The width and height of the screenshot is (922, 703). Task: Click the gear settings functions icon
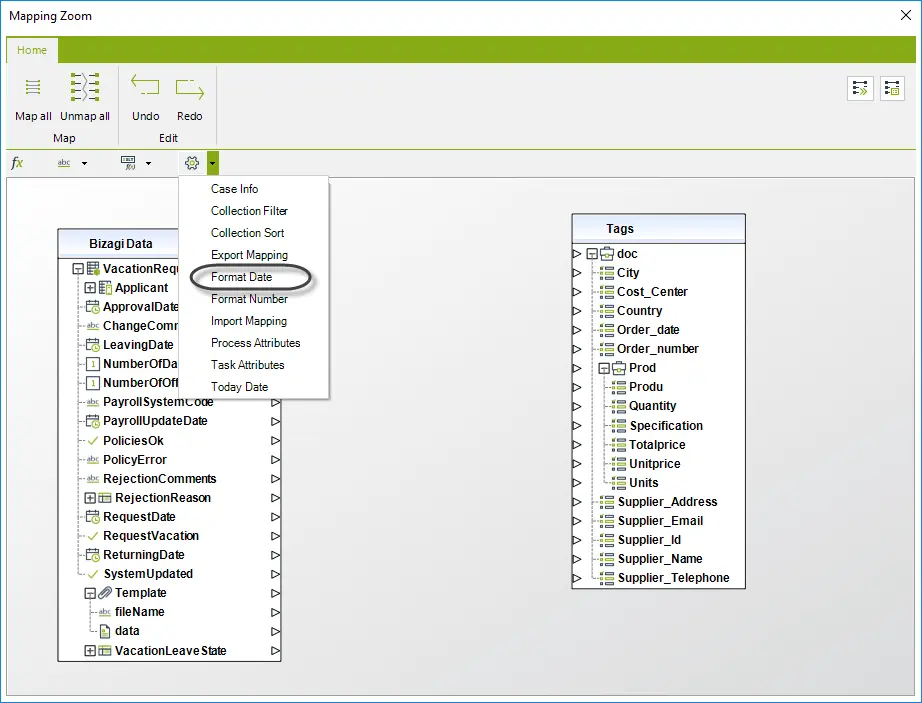pyautogui.click(x=192, y=163)
